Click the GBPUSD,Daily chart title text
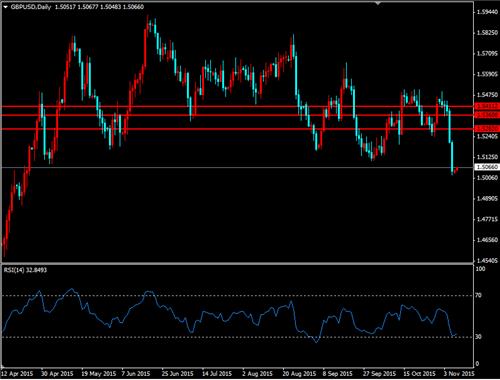 (x=31, y=7)
